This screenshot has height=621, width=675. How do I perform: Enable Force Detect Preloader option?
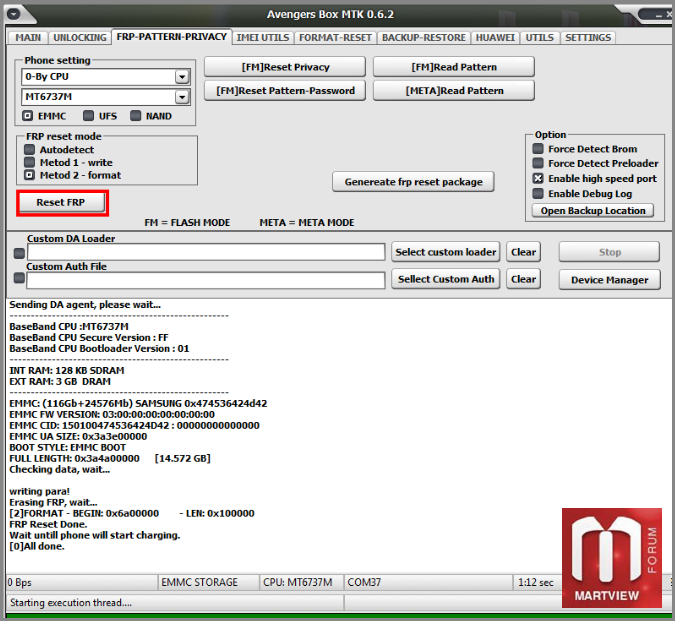click(x=538, y=164)
